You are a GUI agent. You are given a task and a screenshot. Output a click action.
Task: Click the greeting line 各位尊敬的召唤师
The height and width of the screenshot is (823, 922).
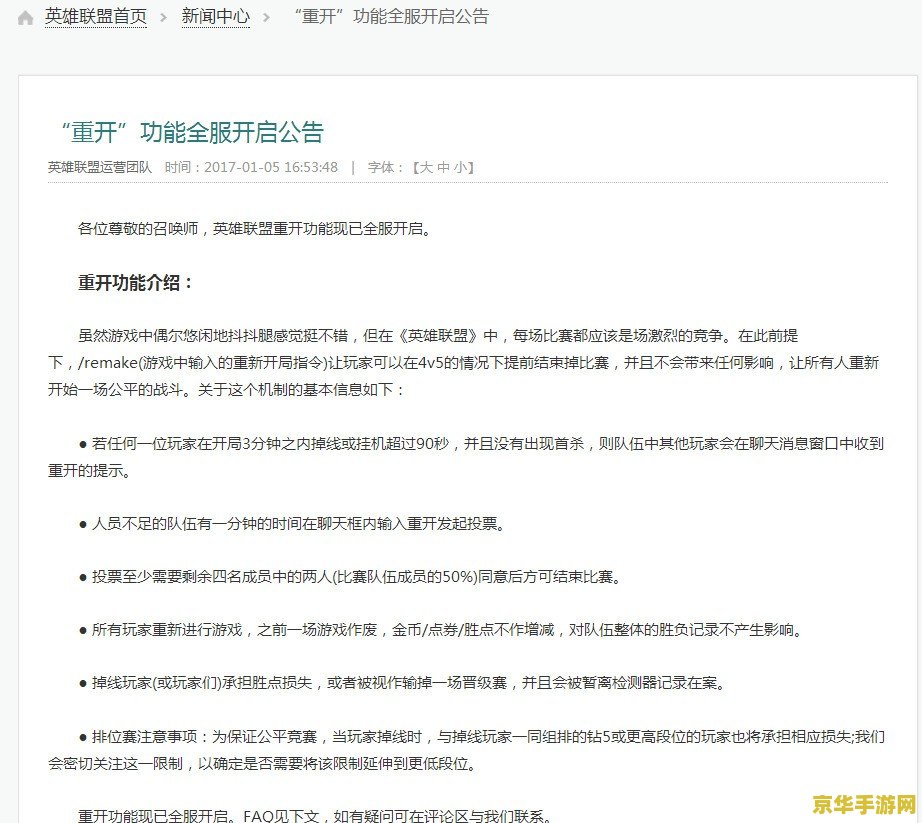pyautogui.click(x=255, y=229)
